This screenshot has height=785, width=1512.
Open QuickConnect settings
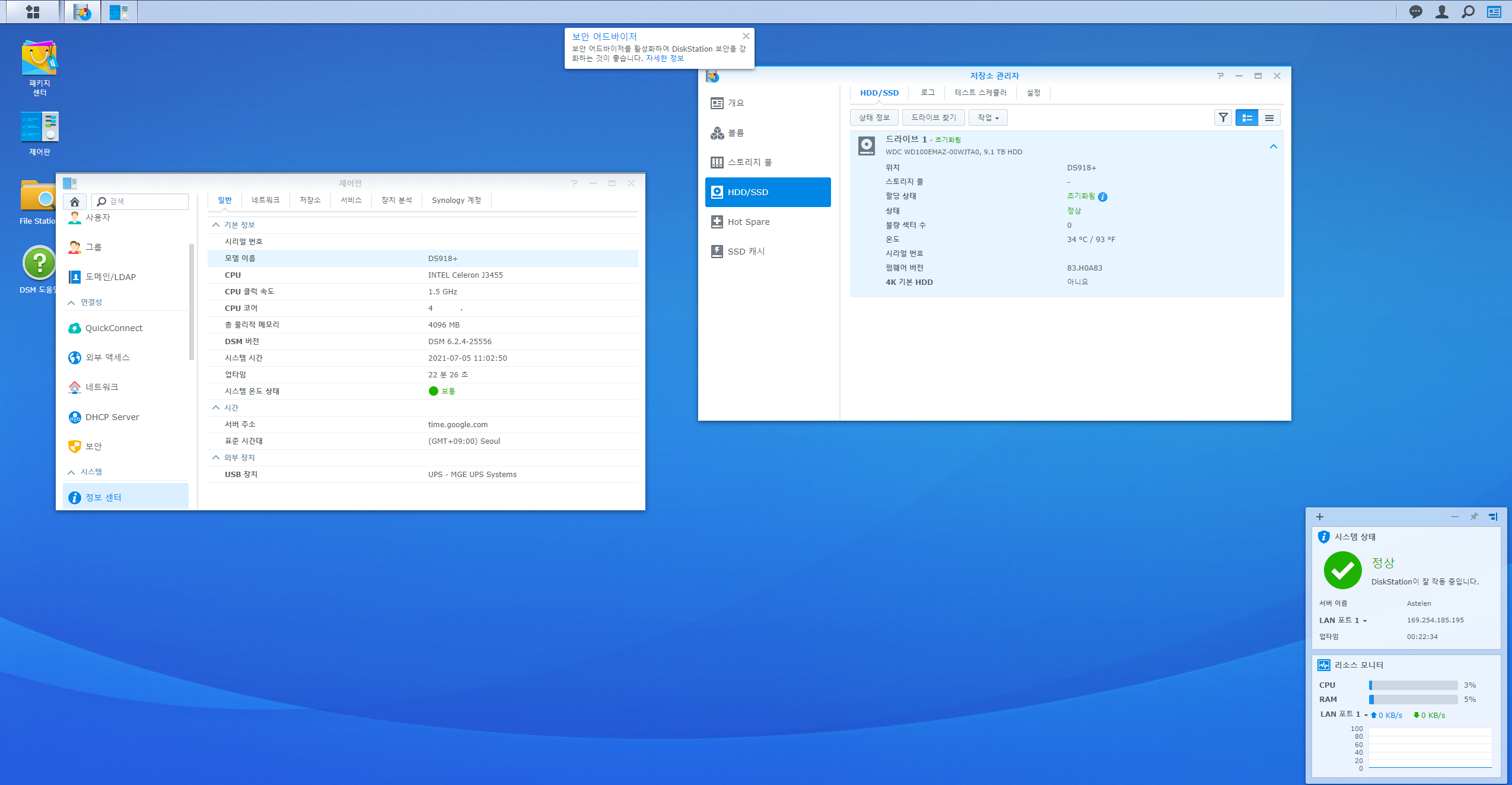113,328
